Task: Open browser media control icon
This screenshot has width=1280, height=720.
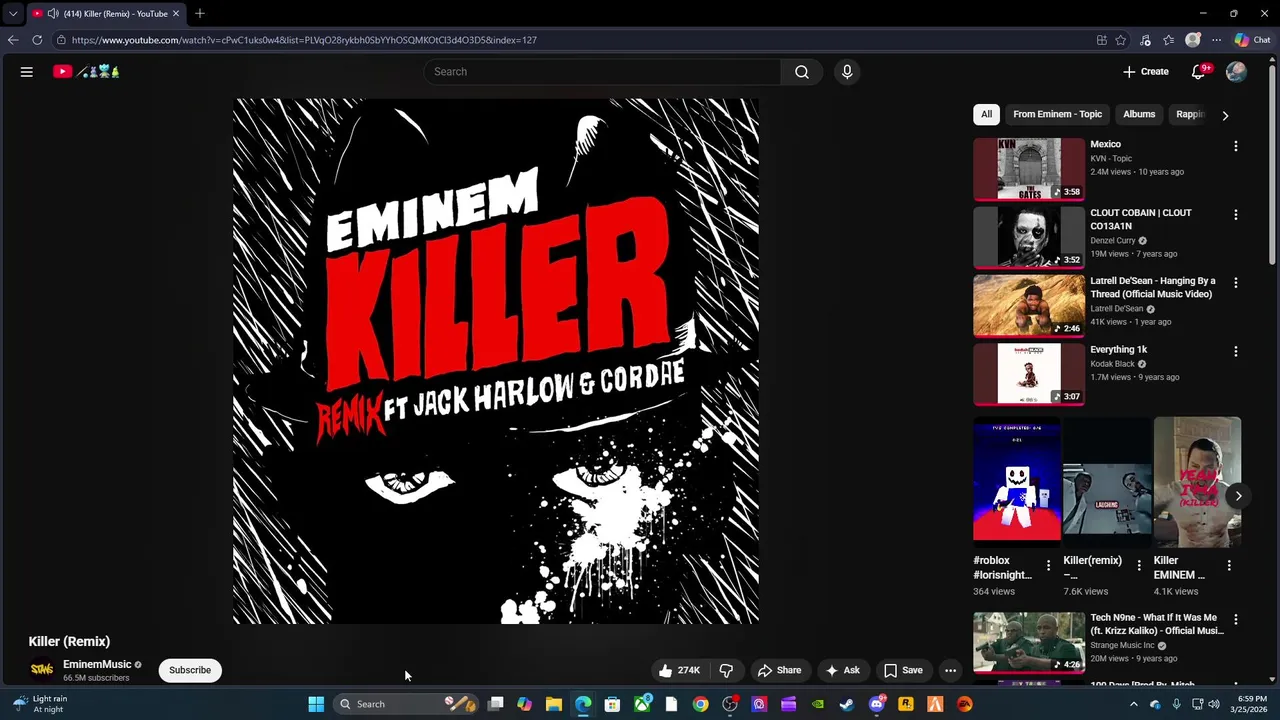Action: [x=1145, y=40]
